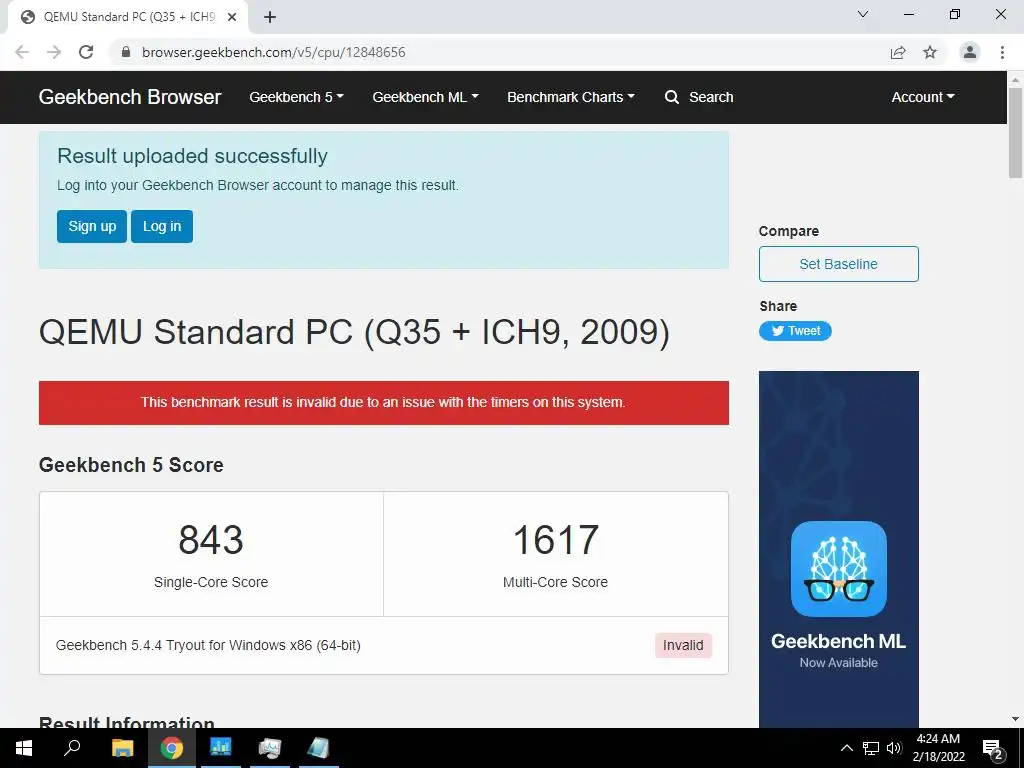Open a new browser tab

click(270, 17)
